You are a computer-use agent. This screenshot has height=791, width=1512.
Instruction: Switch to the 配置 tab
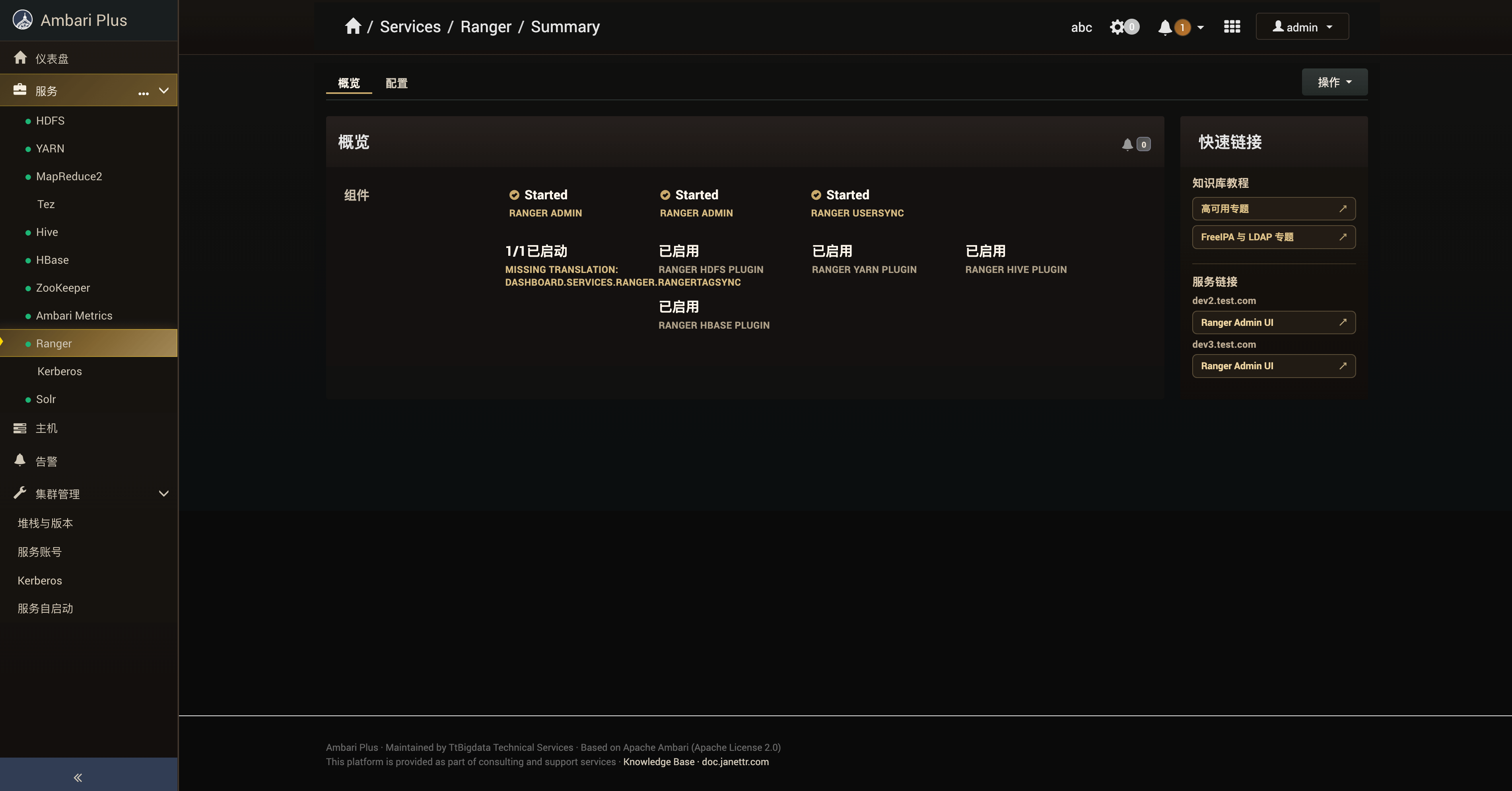tap(396, 84)
